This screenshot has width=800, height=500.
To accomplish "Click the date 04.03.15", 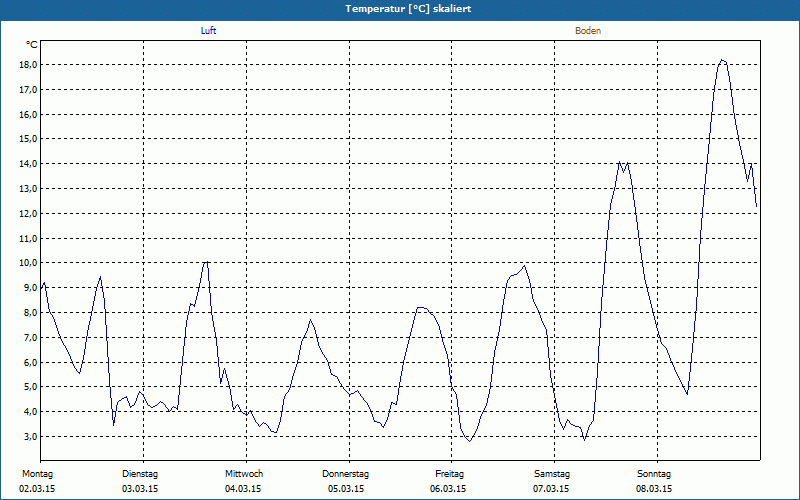I will 243,489.
